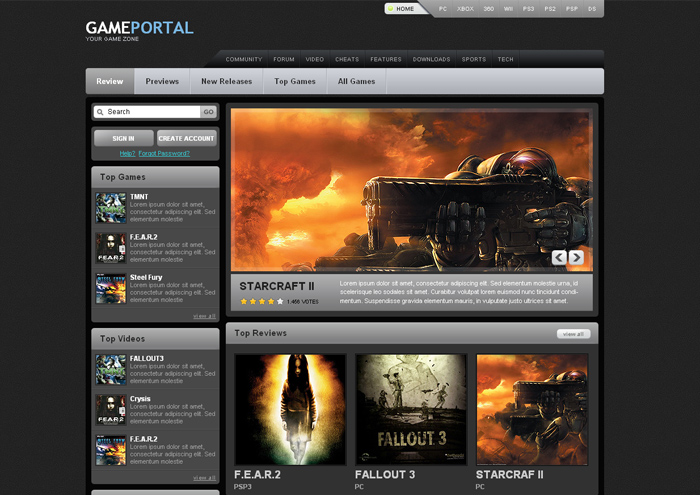This screenshot has height=495, width=700.
Task: Click the TMNT cover icon in Top Games
Action: click(110, 208)
